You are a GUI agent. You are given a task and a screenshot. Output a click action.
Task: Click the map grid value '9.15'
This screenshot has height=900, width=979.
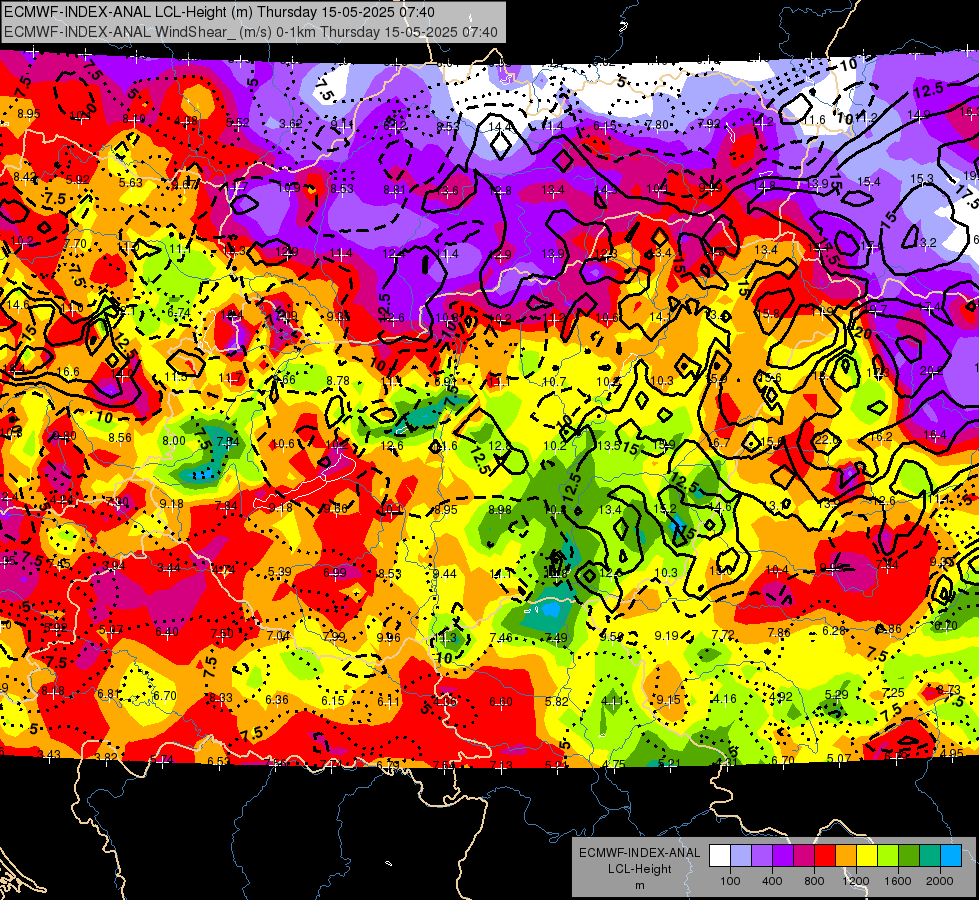[x=669, y=700]
